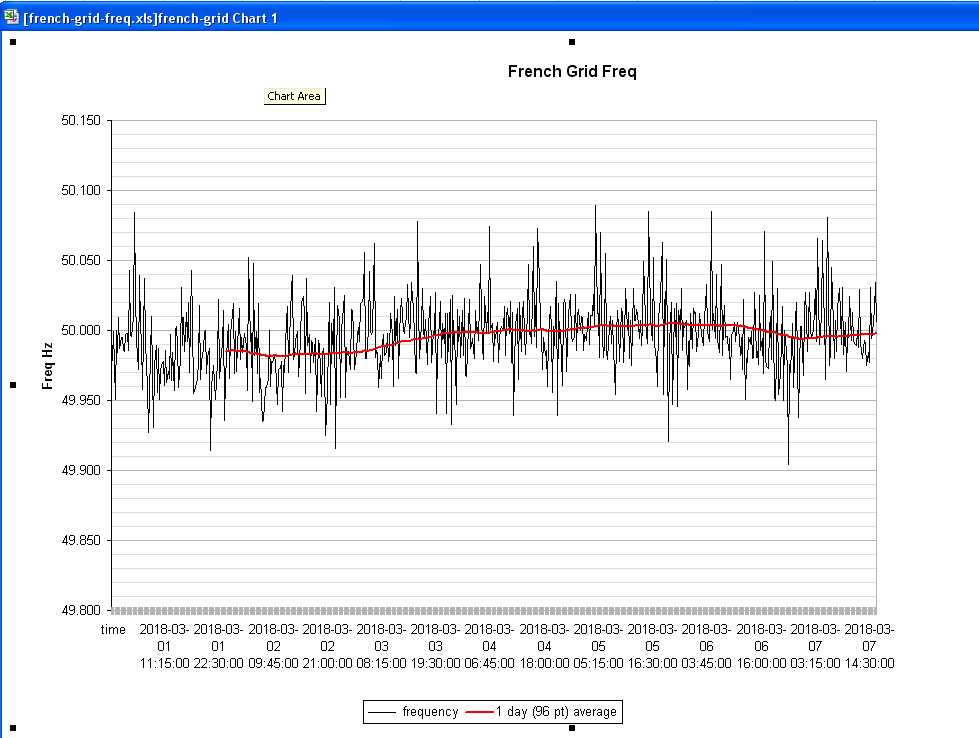Click the bottom-left chart selection handle
The width and height of the screenshot is (979, 738).
click(x=13, y=727)
